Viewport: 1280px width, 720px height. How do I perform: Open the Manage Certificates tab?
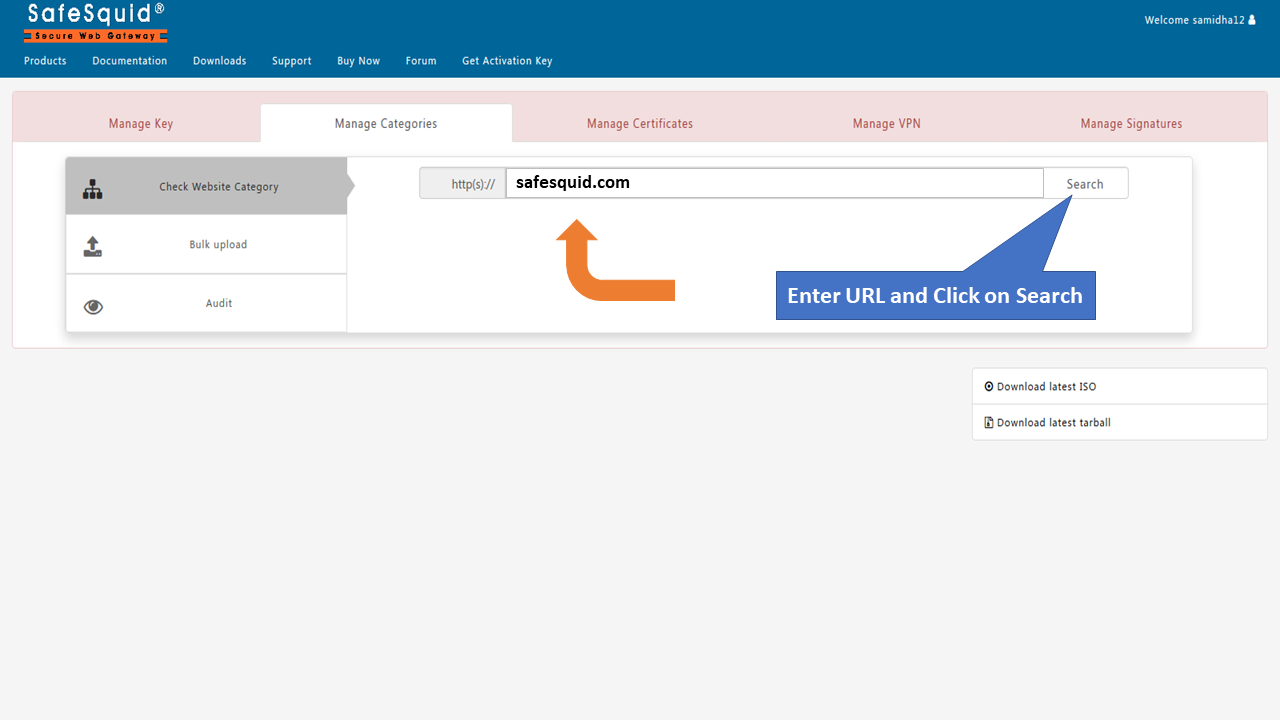tap(639, 124)
